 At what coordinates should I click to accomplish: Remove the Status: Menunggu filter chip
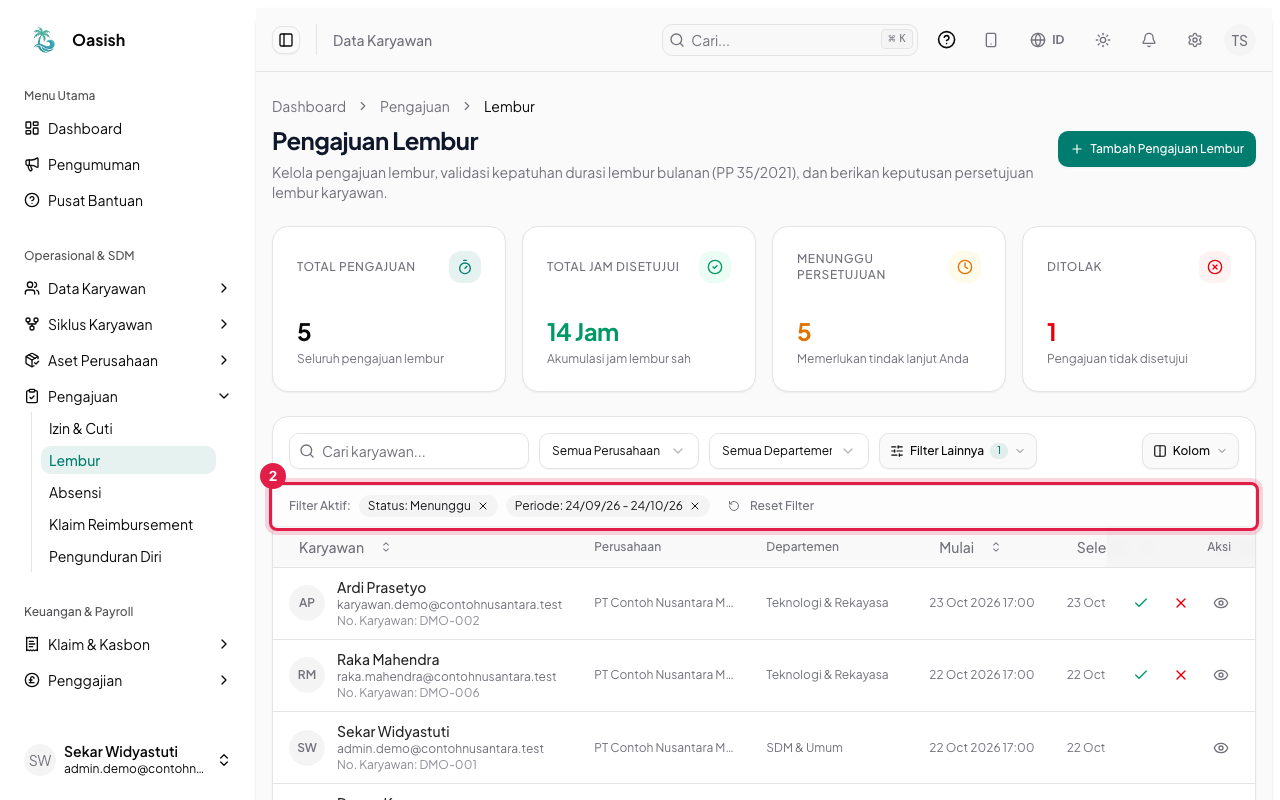pos(483,506)
